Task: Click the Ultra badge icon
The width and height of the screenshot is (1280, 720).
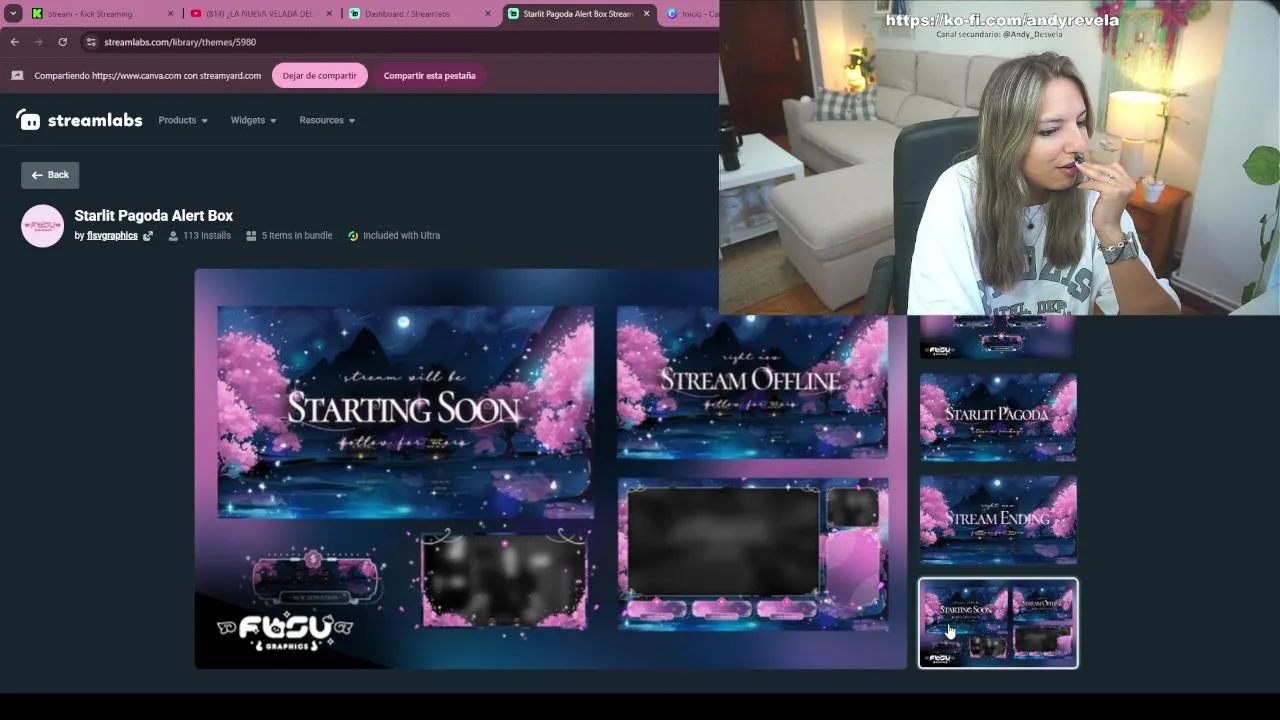Action: (353, 236)
